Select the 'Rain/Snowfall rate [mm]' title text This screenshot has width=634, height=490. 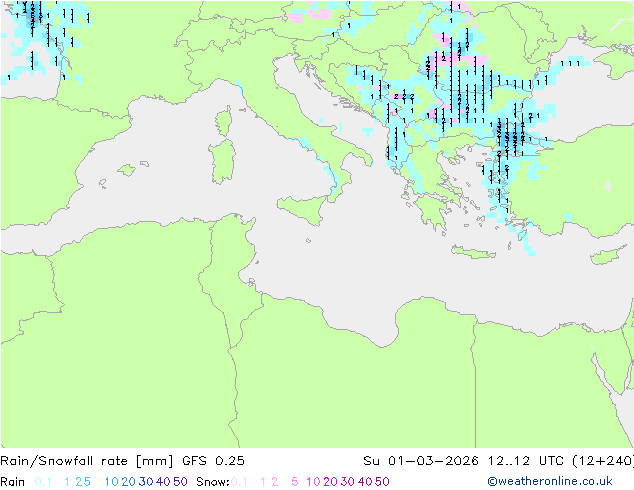point(87,461)
